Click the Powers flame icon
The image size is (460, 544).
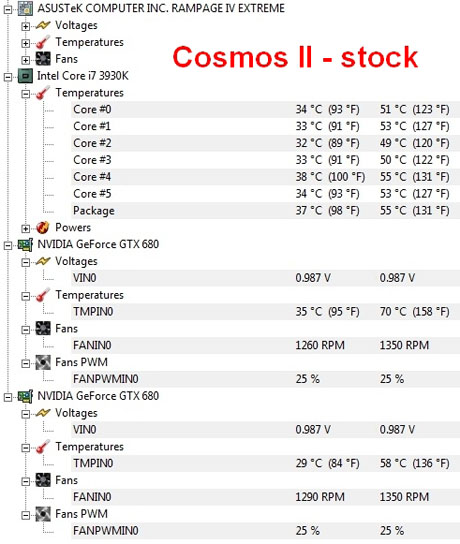[43, 228]
